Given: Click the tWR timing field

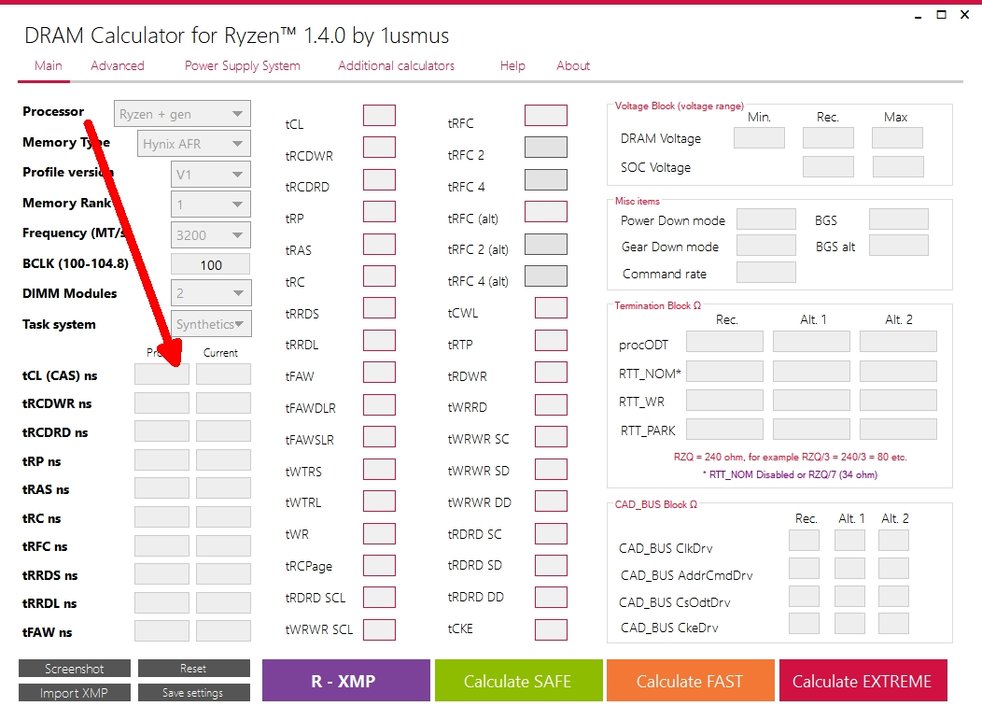Looking at the screenshot, I should (x=380, y=533).
